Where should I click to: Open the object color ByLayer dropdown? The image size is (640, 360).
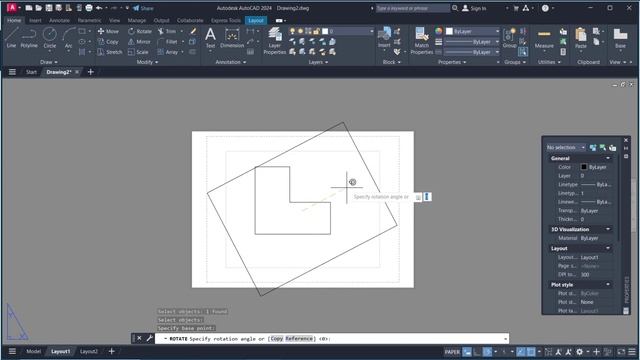coord(472,31)
